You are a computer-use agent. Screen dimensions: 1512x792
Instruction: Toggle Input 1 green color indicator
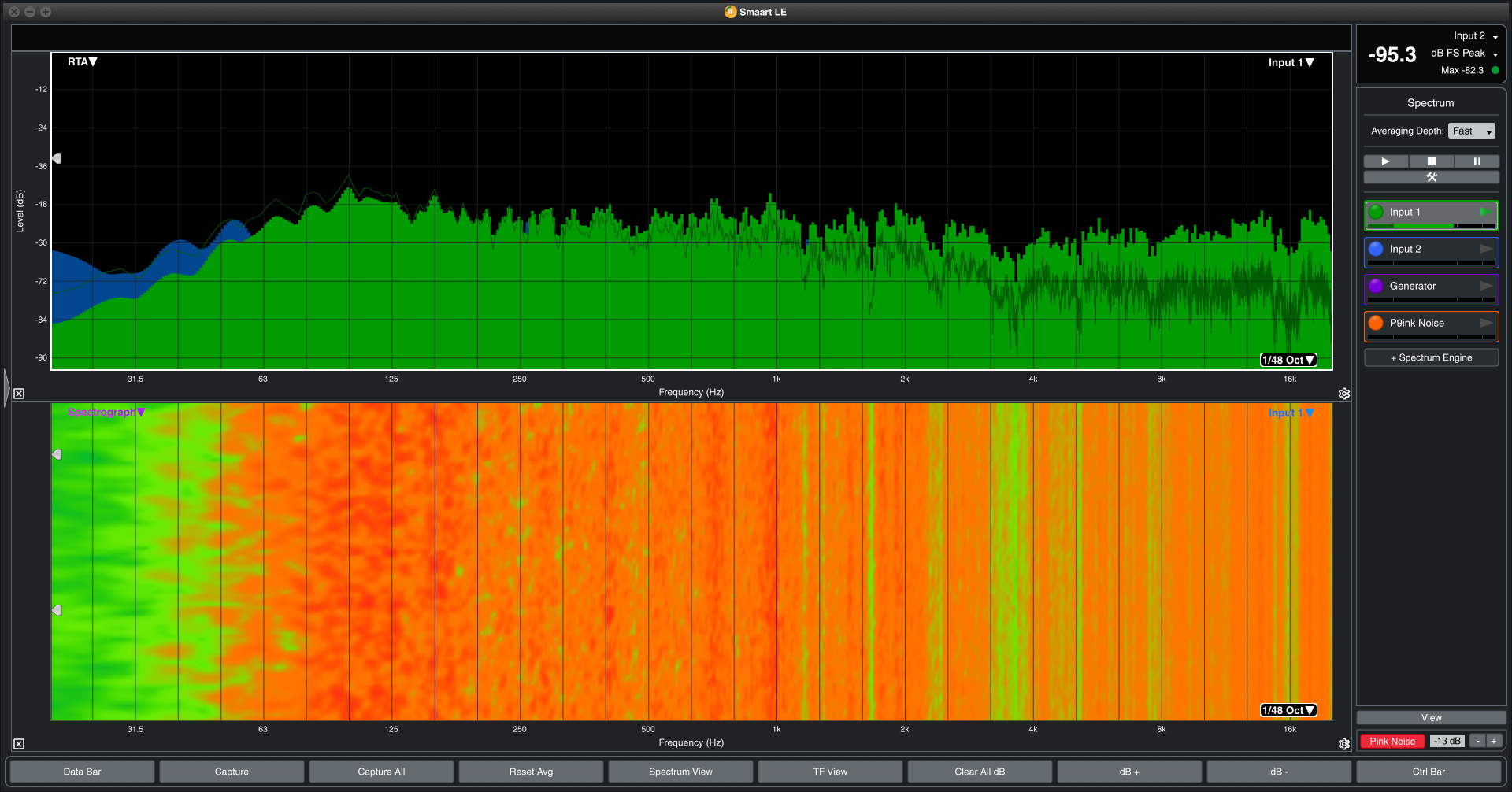pos(1376,212)
